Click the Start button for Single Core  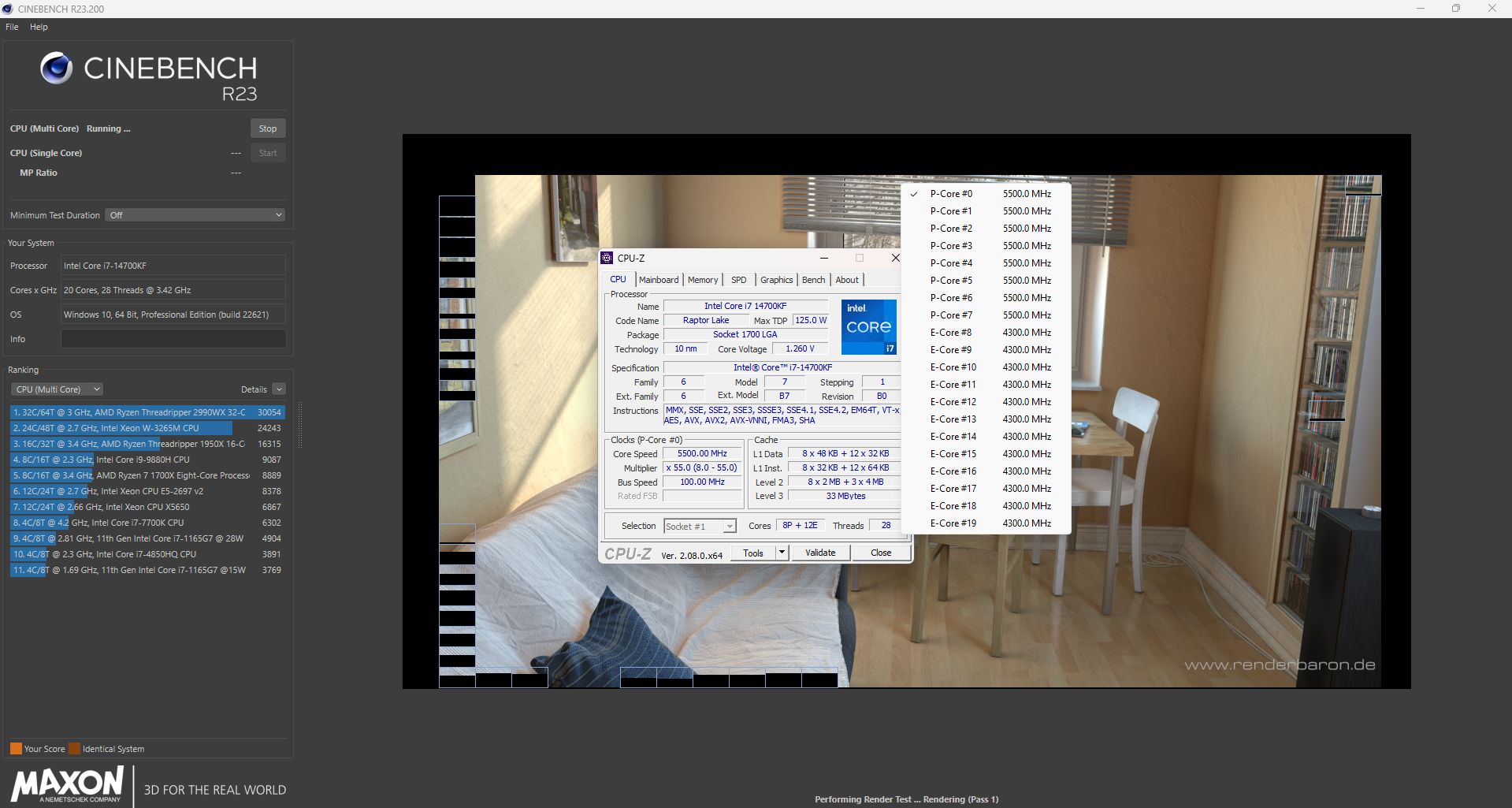click(268, 153)
